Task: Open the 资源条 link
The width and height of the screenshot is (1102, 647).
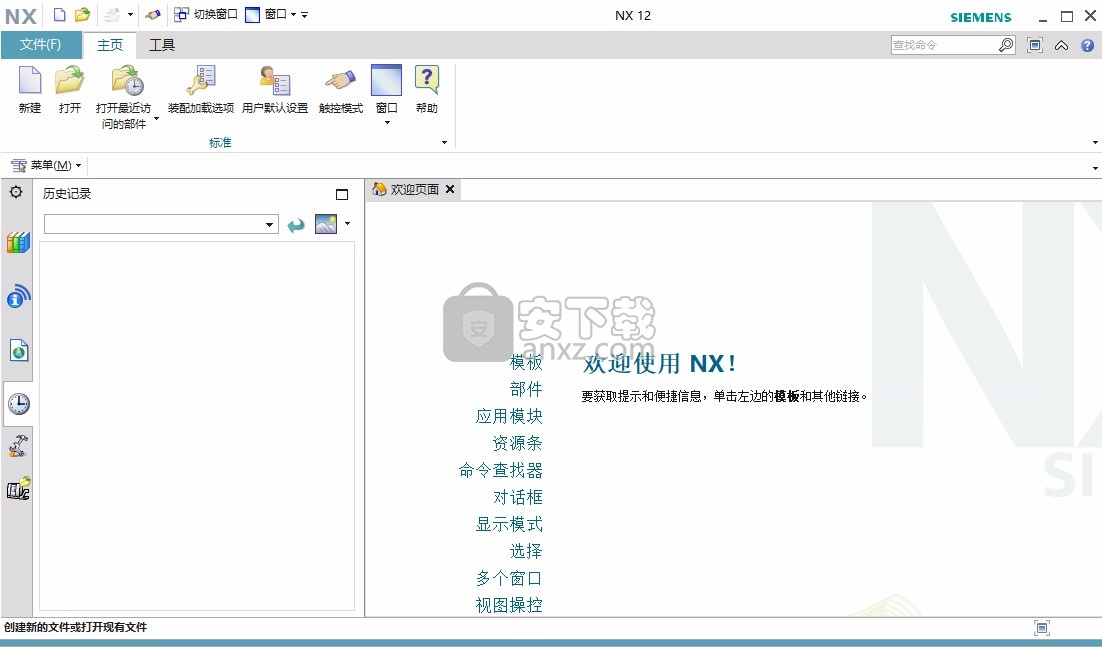Action: click(517, 443)
